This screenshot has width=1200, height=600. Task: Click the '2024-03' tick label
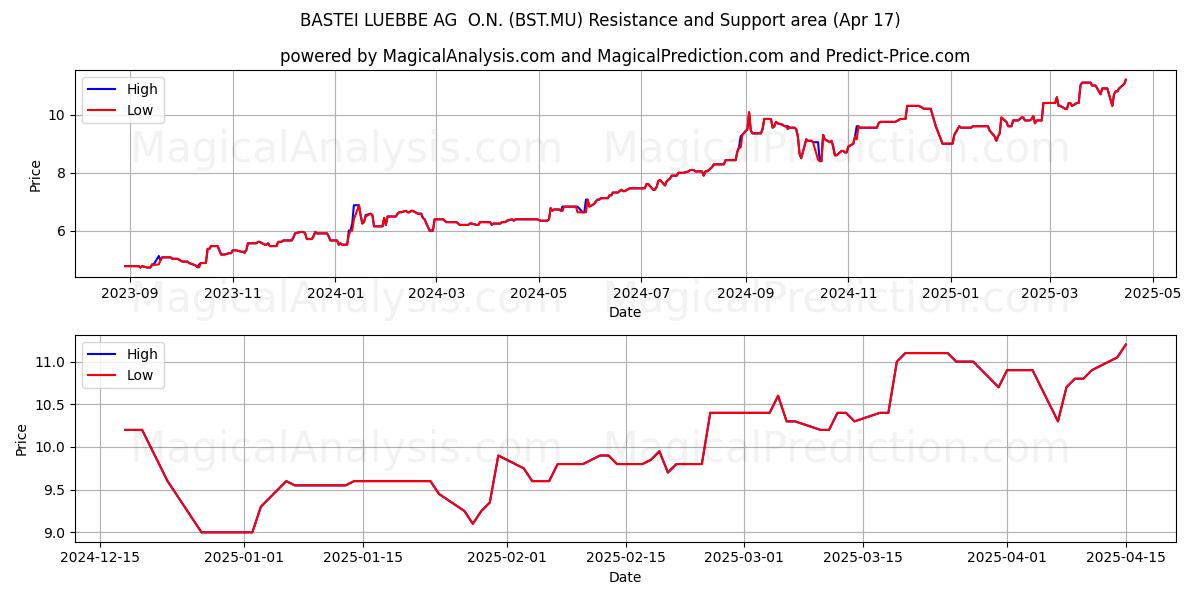click(x=436, y=293)
